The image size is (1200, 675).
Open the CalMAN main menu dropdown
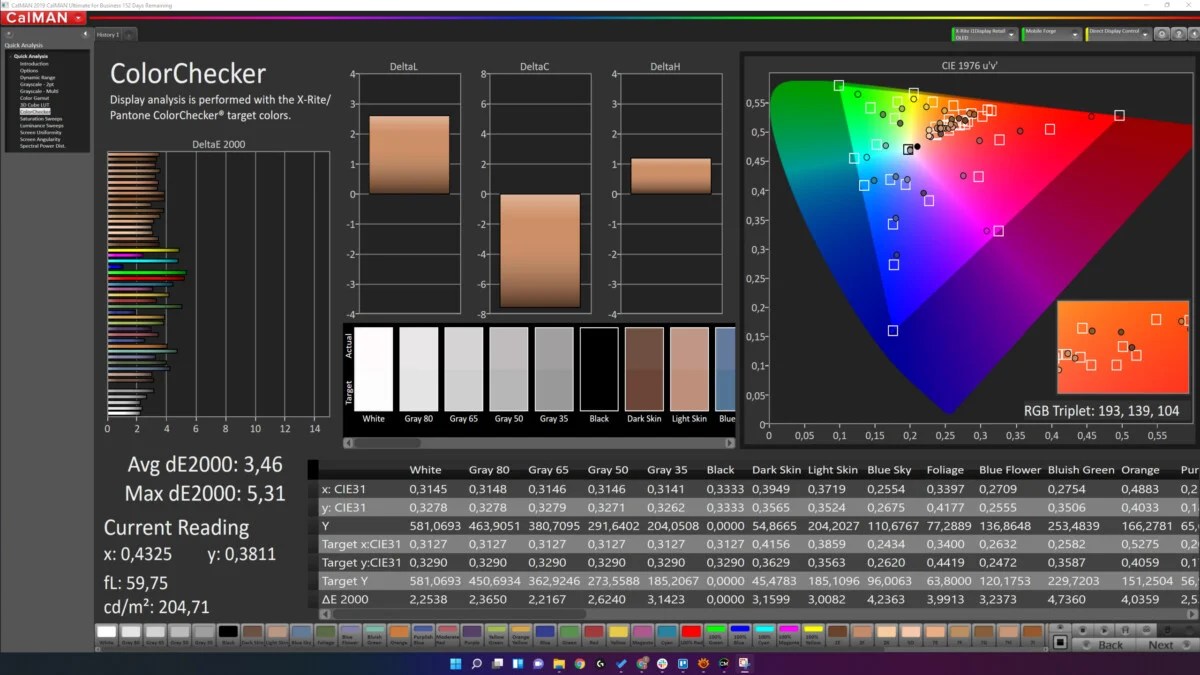pyautogui.click(x=78, y=18)
